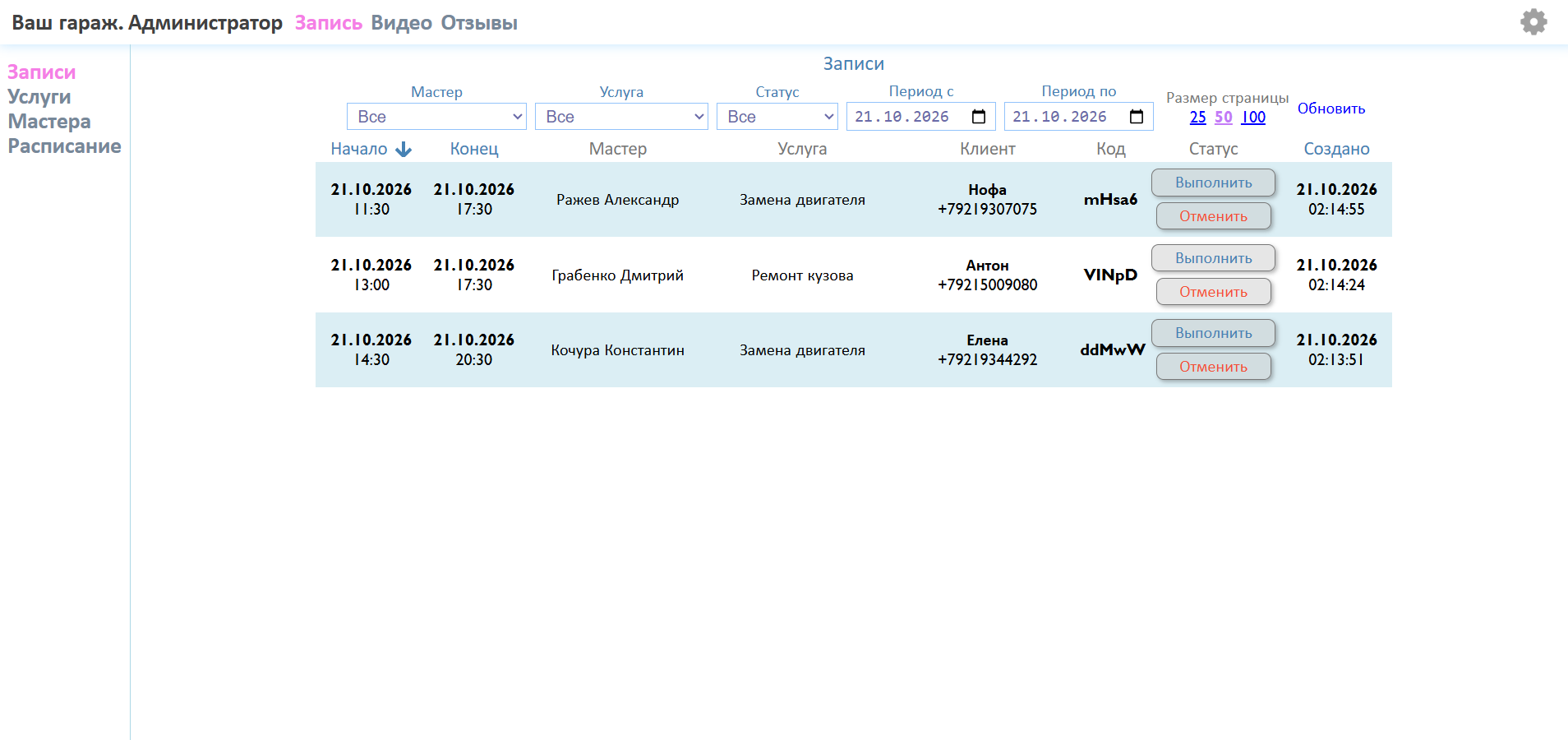1568x740 pixels.
Task: Click the code VINpD
Action: pos(1110,275)
